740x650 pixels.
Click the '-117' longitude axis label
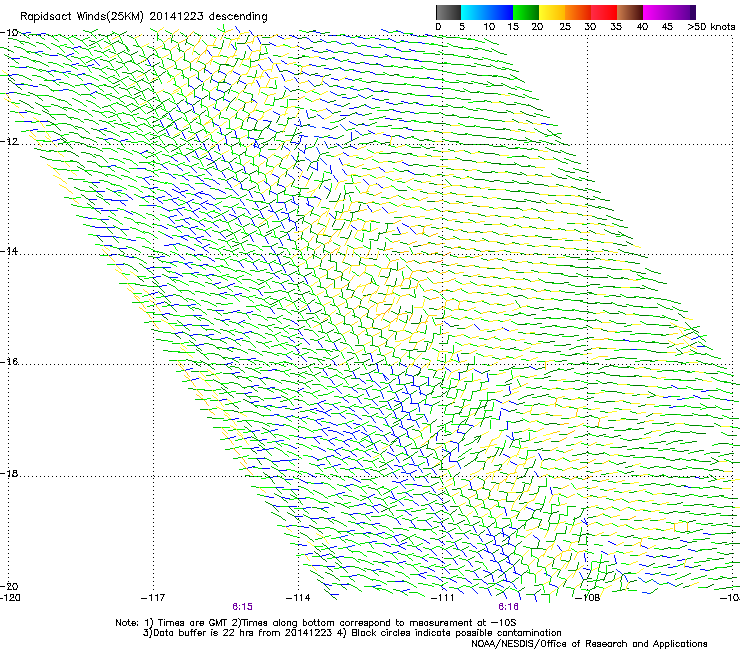[153, 598]
